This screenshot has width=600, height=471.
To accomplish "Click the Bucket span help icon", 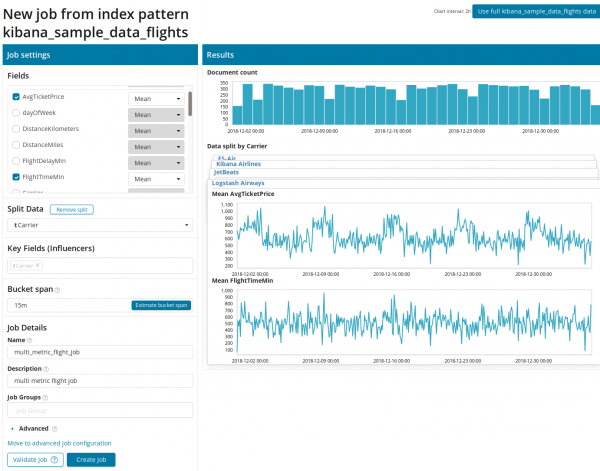I will click(58, 289).
